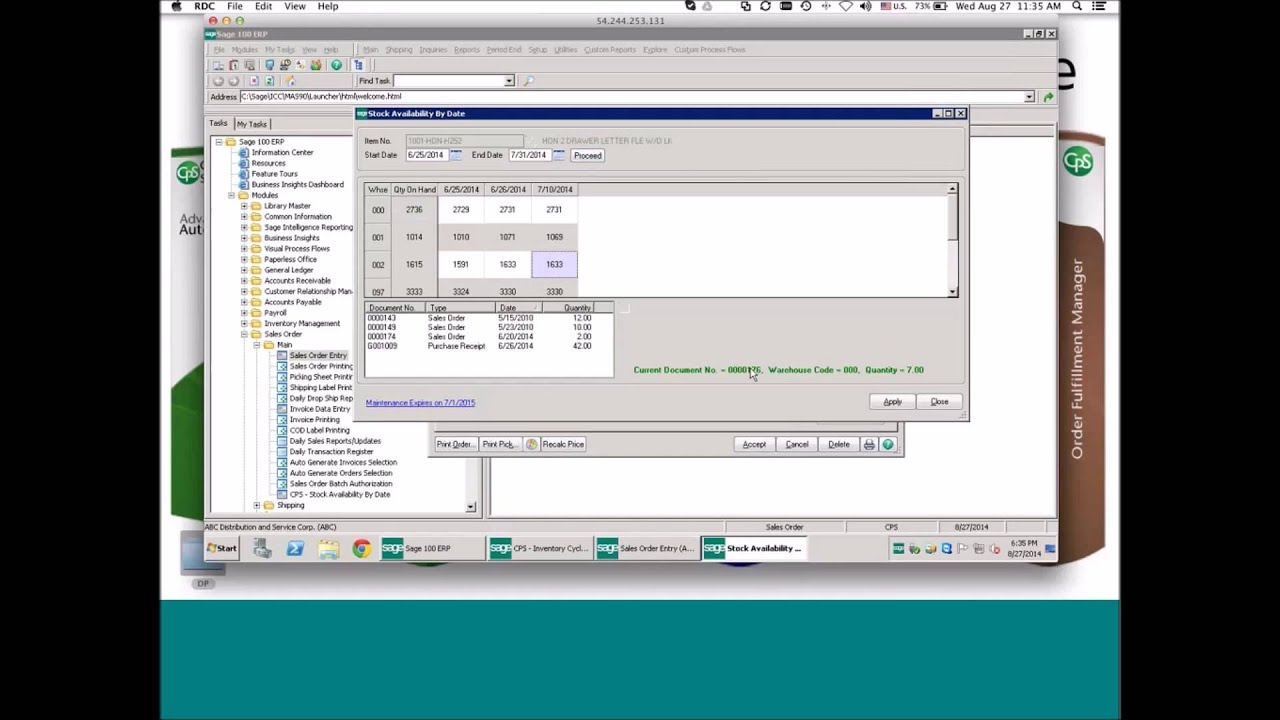The image size is (1280, 720).
Task: Click the tree view toggle icon in Sage toolbar
Action: click(358, 65)
